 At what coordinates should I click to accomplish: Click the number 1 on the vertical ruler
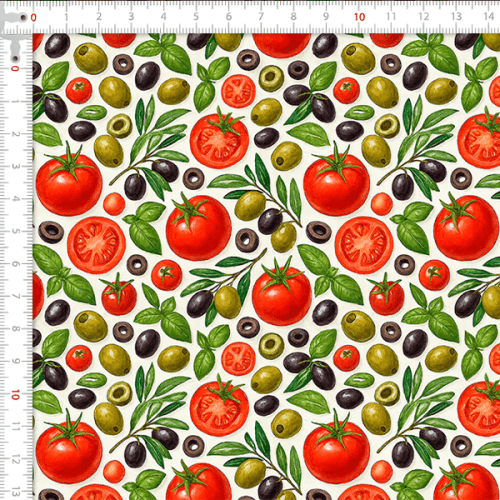(15, 101)
